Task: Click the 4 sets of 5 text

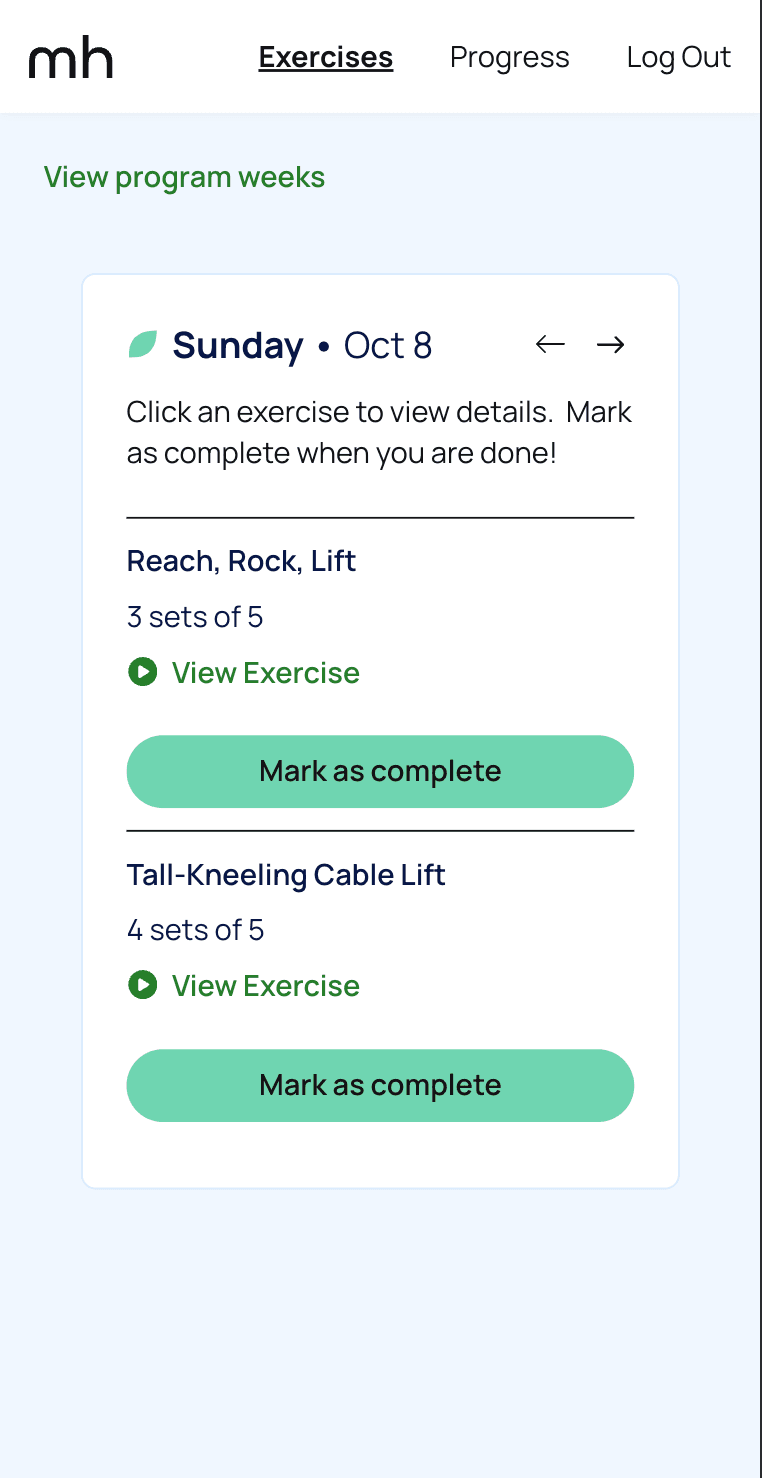Action: 195,930
